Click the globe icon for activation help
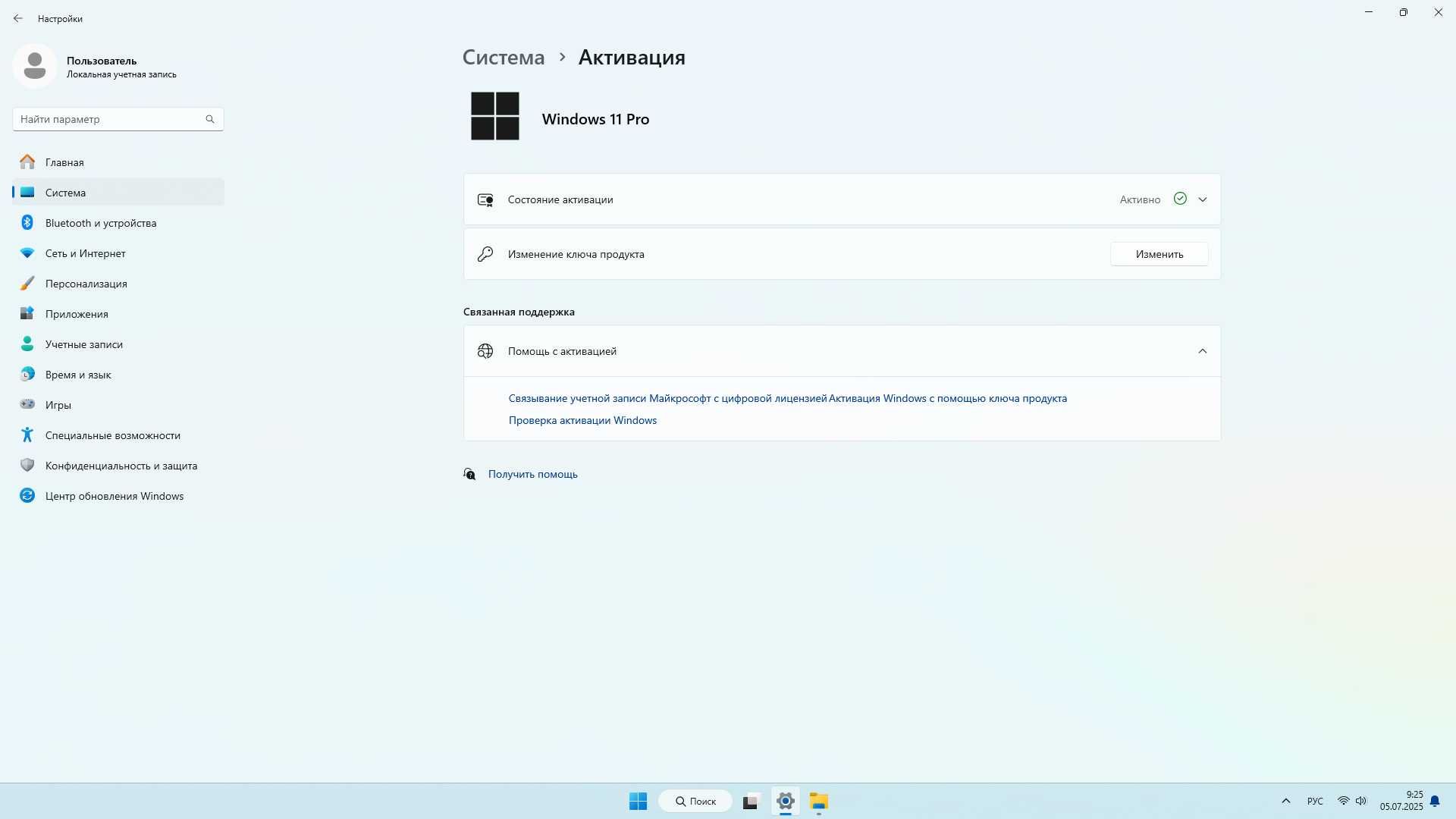The image size is (1456, 819). [x=485, y=351]
